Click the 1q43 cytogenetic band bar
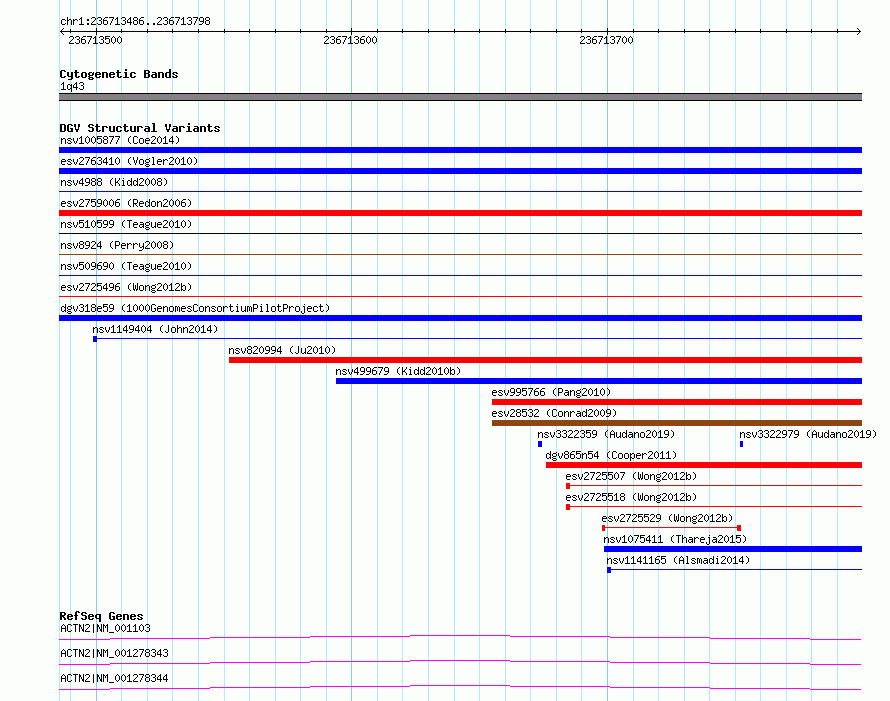The image size is (890, 701). pyautogui.click(x=460, y=97)
